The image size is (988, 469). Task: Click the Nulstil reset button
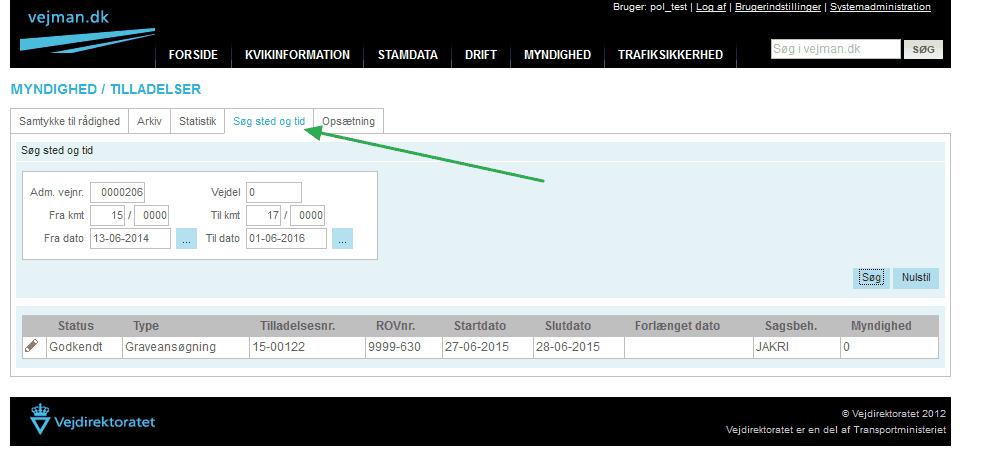coord(915,278)
